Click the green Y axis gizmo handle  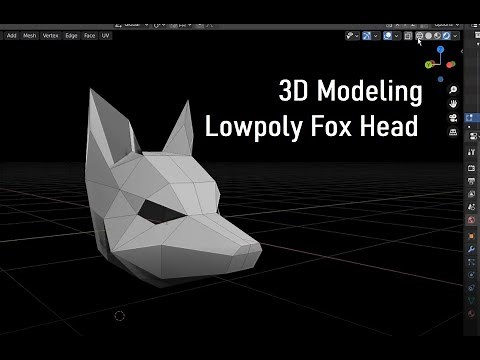coord(429,65)
